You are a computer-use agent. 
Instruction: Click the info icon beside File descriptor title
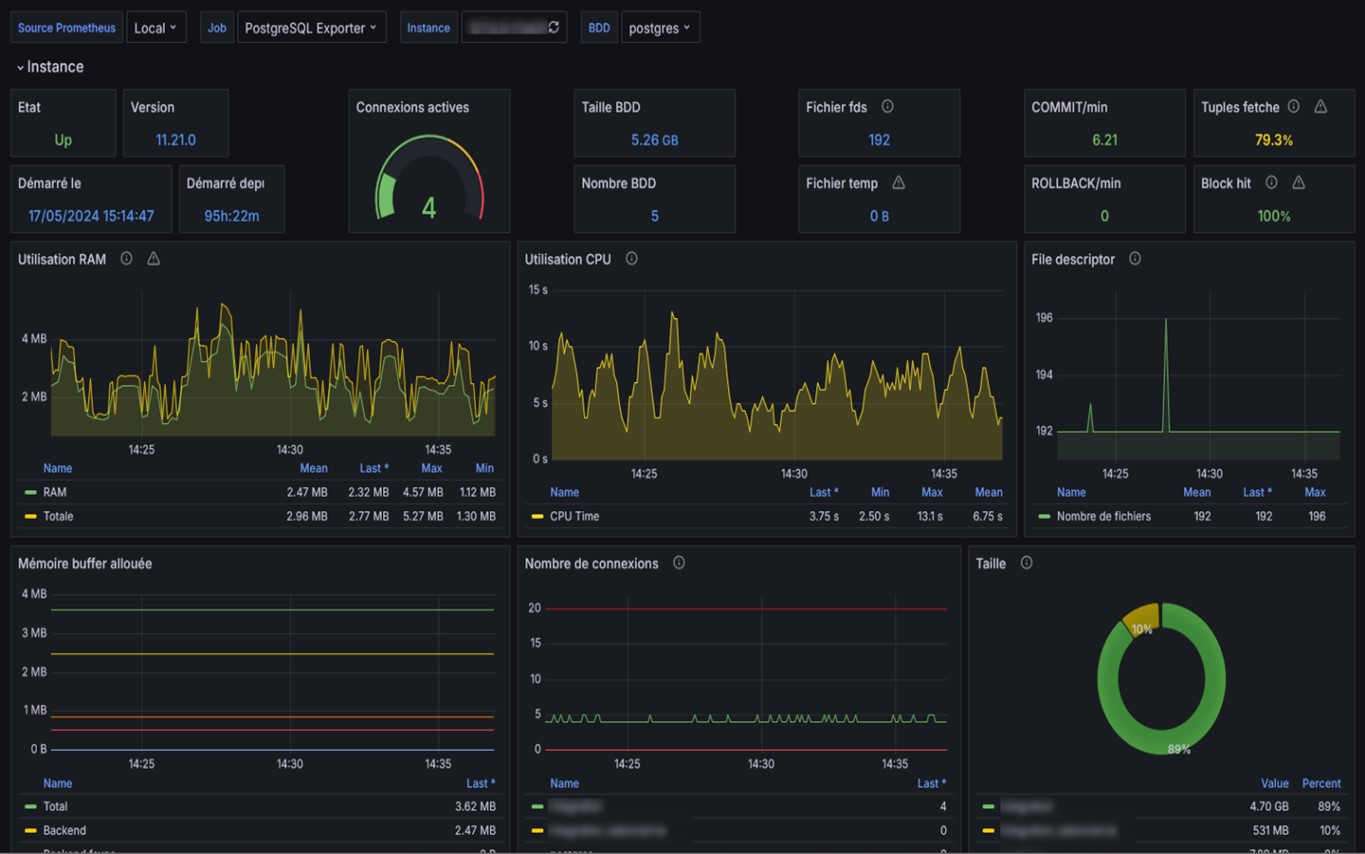pos(1135,259)
